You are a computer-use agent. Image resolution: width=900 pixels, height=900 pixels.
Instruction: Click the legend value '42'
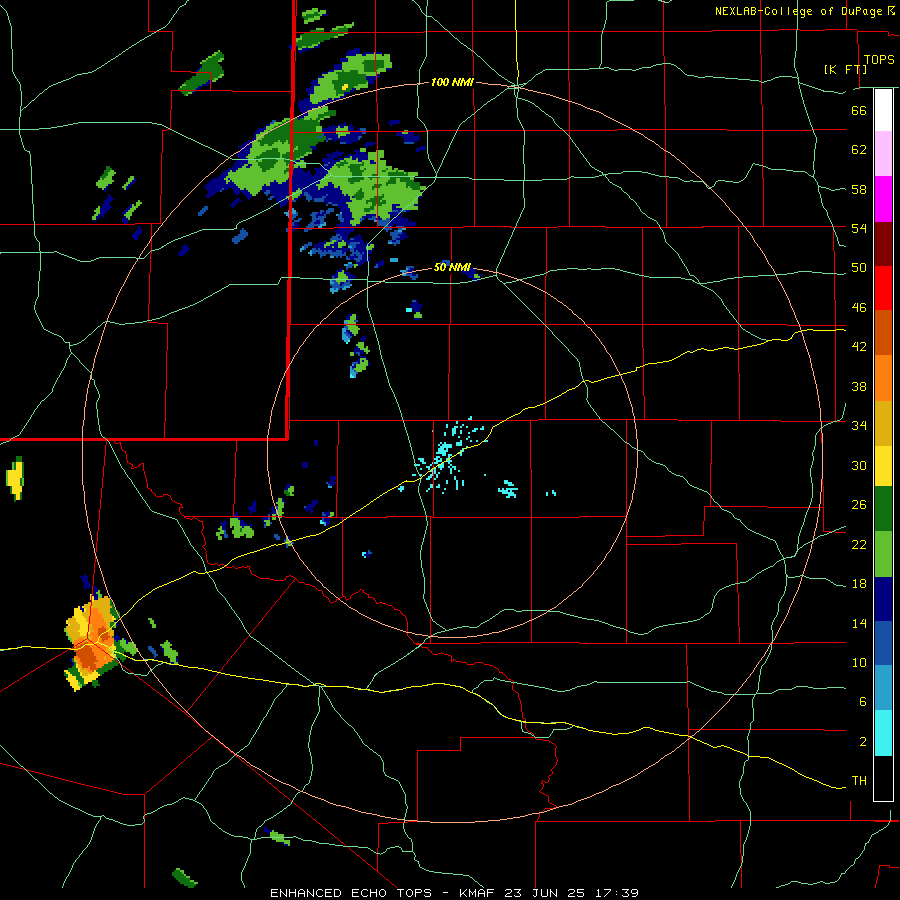point(859,347)
